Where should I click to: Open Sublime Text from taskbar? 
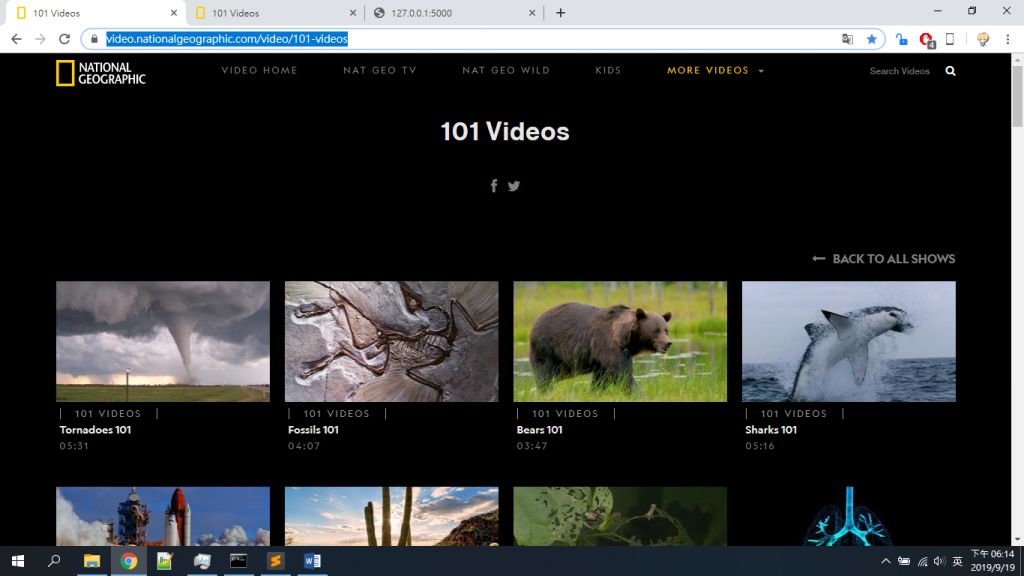coord(276,561)
